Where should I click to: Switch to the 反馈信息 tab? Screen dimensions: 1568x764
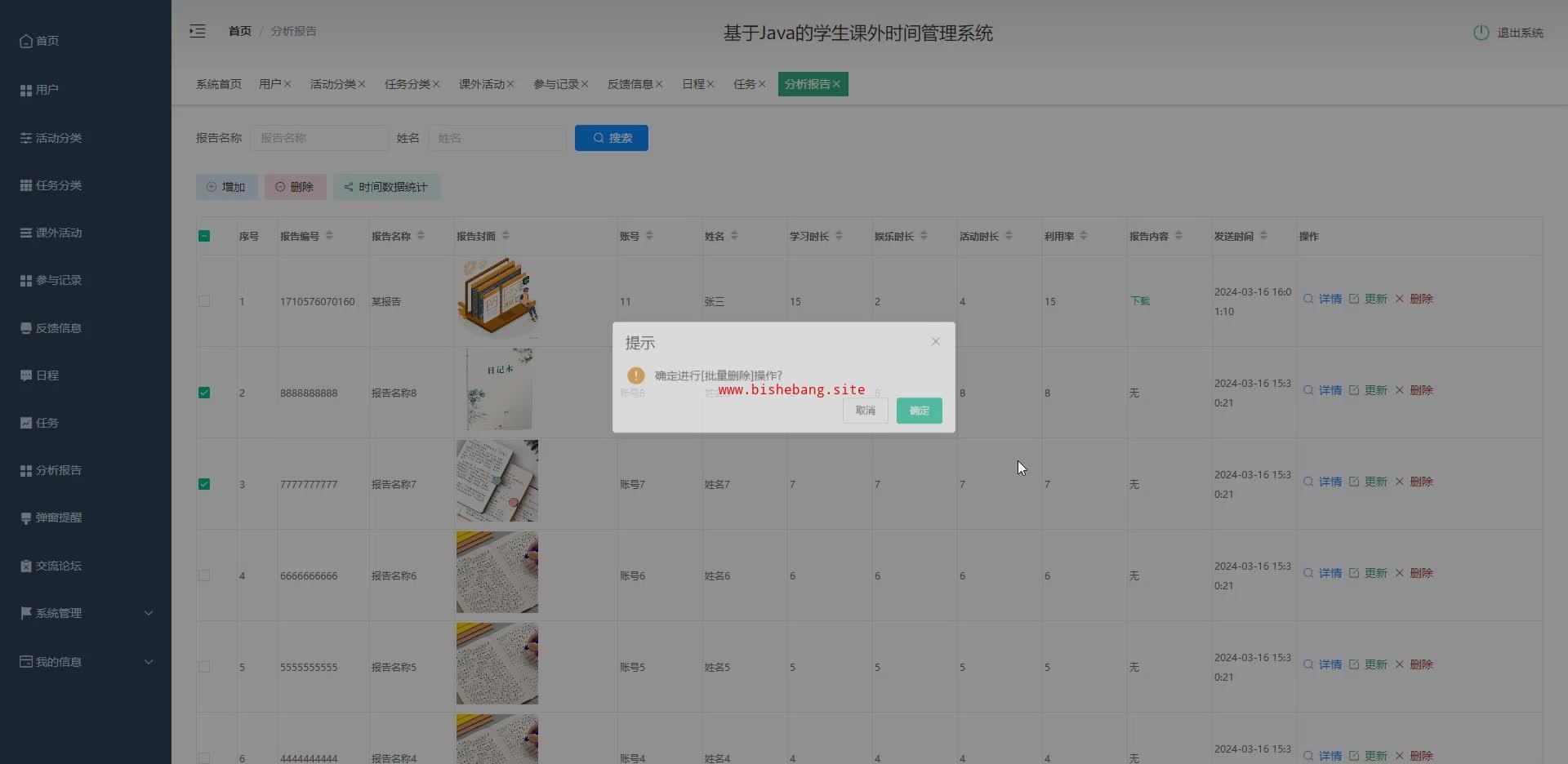(x=630, y=84)
